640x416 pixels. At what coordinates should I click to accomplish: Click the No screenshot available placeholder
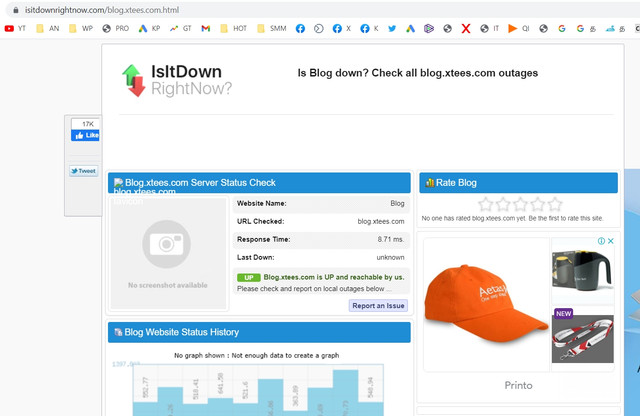[x=168, y=254]
